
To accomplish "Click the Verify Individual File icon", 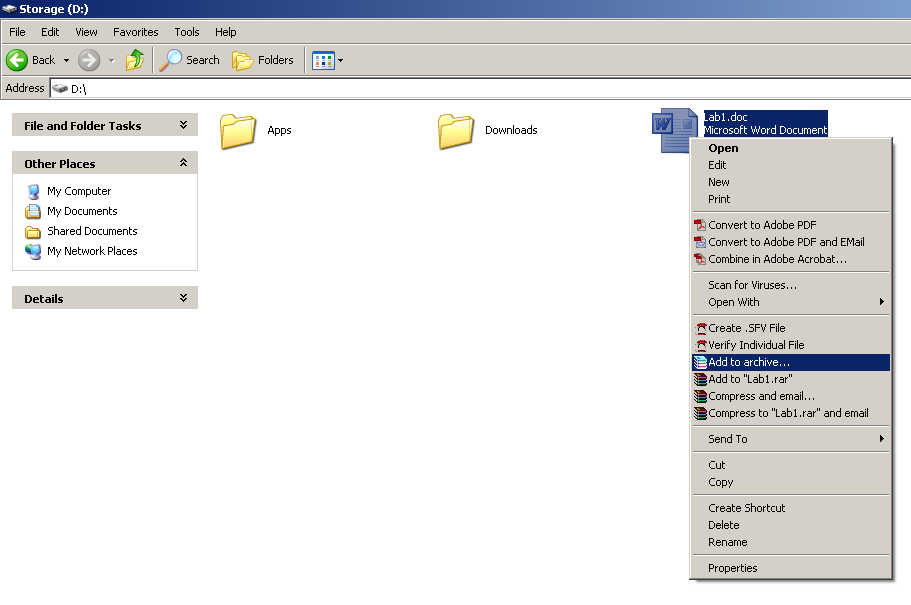I will [x=701, y=345].
